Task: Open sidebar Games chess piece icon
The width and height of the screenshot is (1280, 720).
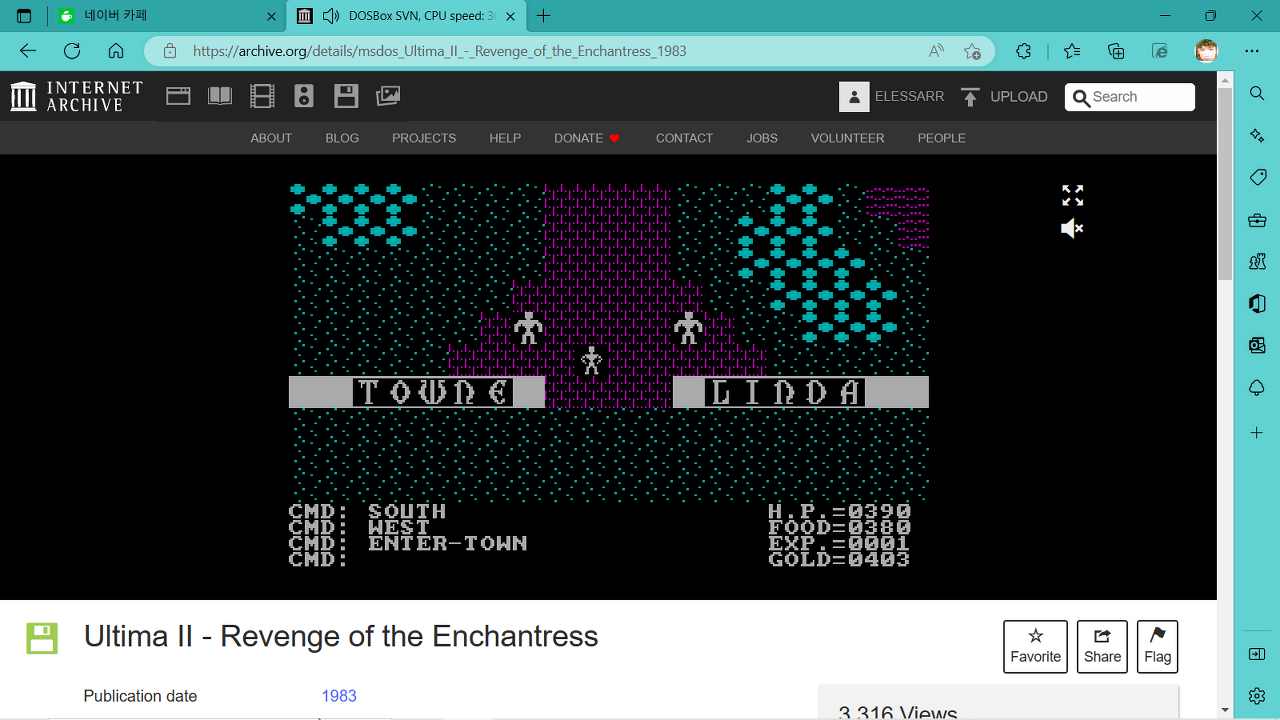Action: (x=1257, y=262)
